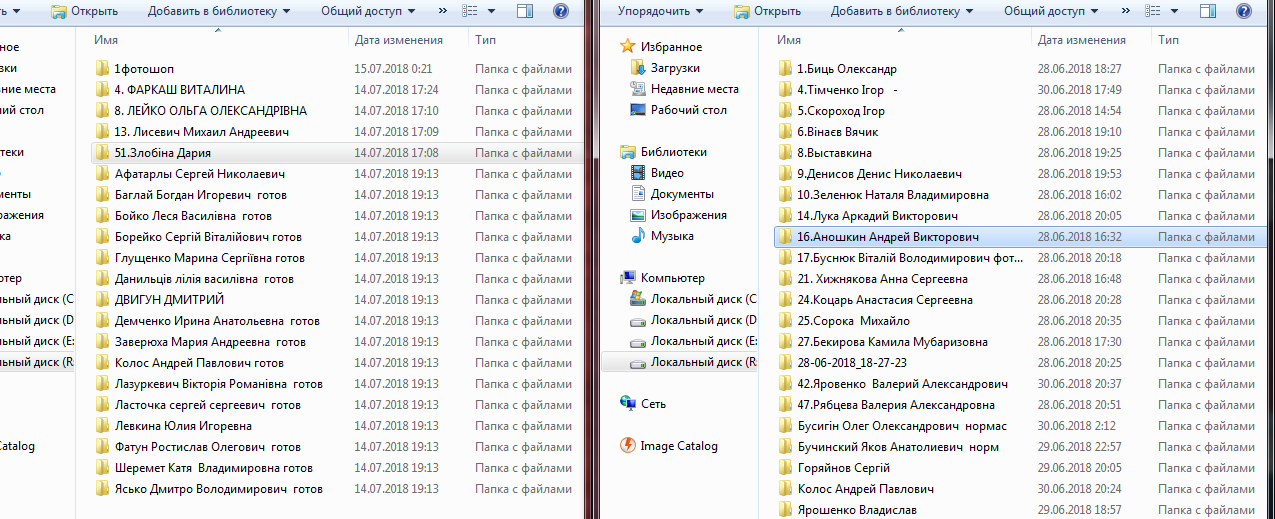The width and height of the screenshot is (1275, 519).
Task: Sort by Дата изменения in the left window
Action: pyautogui.click(x=398, y=40)
